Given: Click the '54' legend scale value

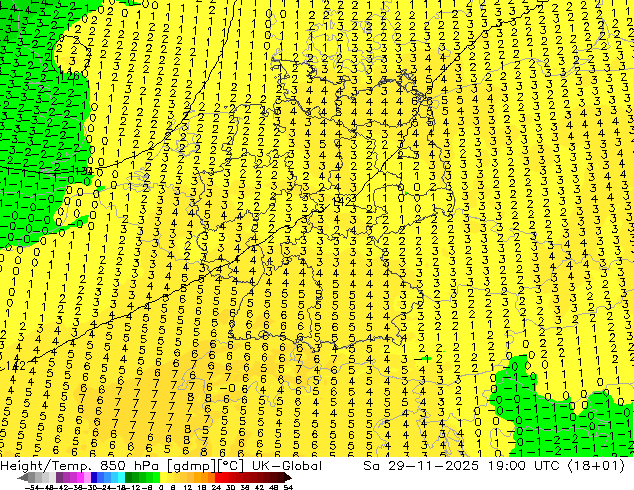Looking at the screenshot, I should [288, 488].
